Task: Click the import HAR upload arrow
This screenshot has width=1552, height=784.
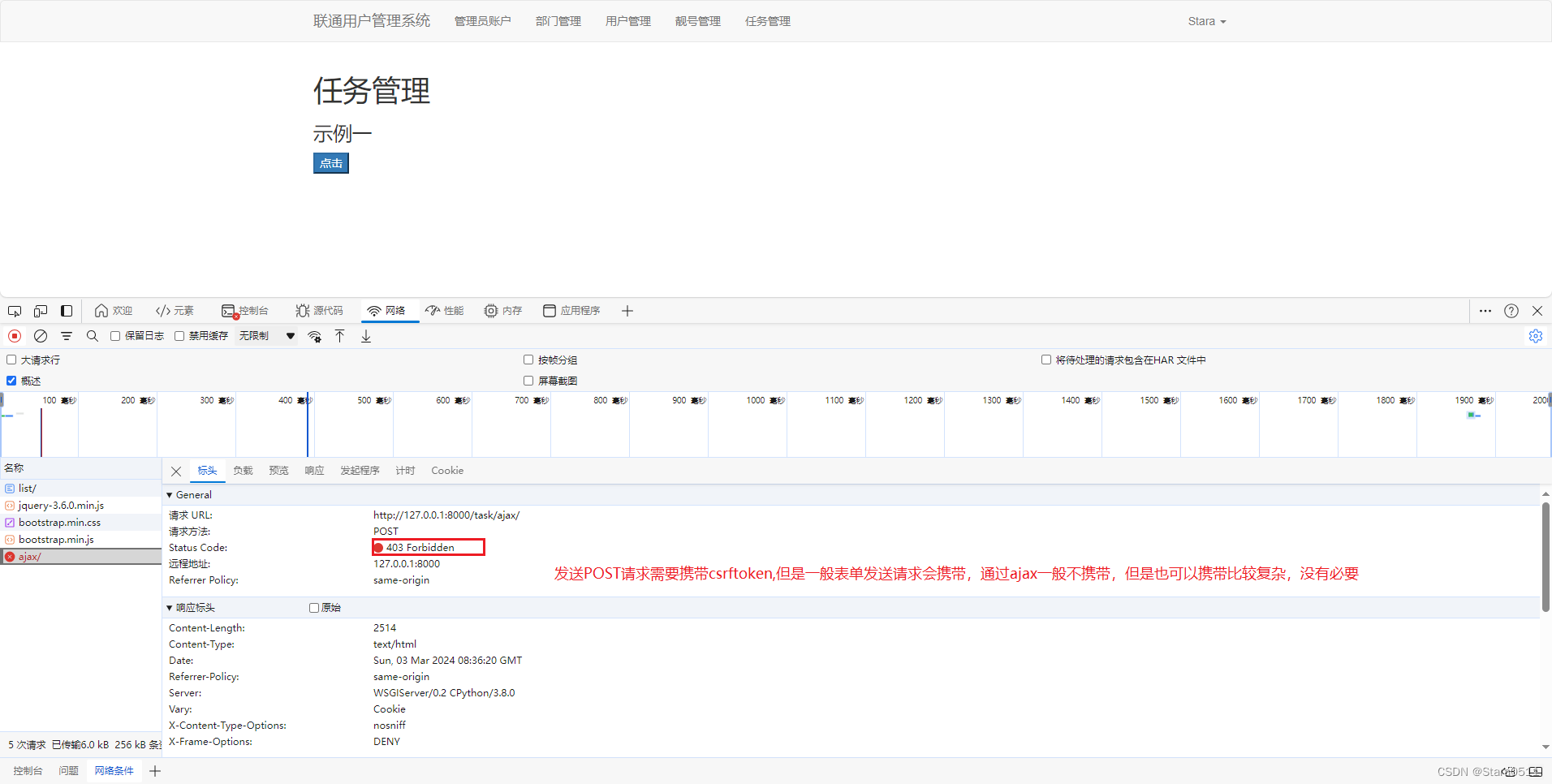Action: [x=340, y=336]
